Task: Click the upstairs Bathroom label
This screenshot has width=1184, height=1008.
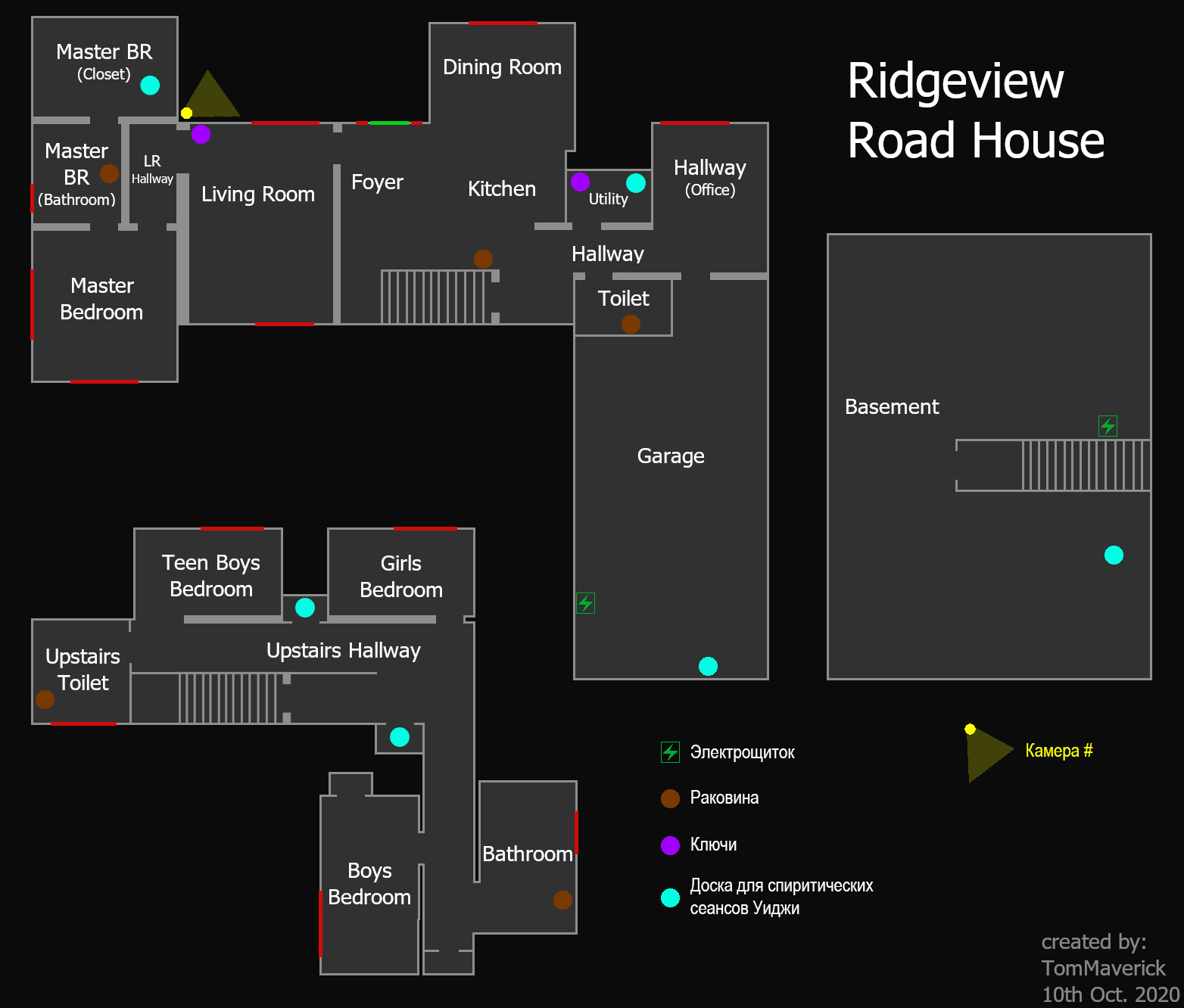Action: click(x=528, y=854)
